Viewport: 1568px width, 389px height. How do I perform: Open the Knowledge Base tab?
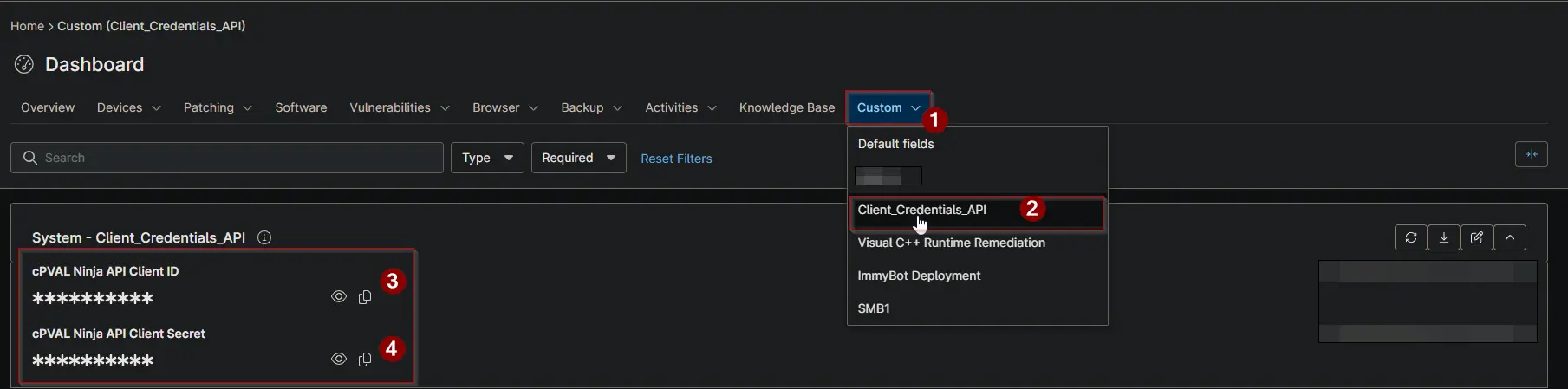787,107
